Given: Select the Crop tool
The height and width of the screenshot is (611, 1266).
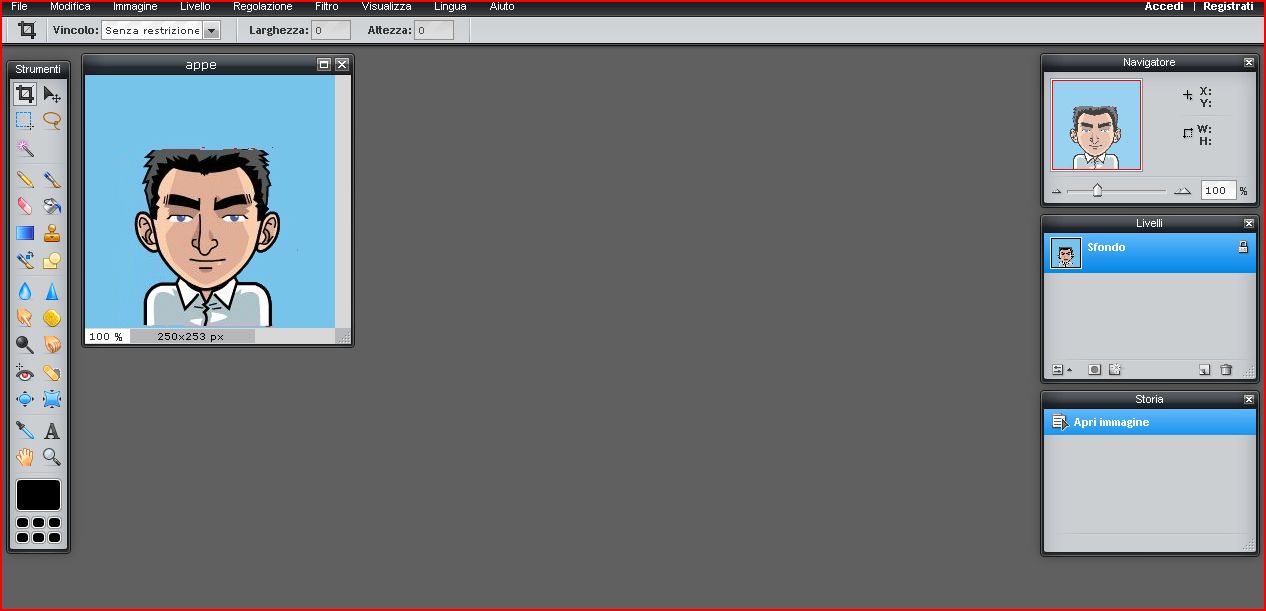Looking at the screenshot, I should tap(24, 92).
